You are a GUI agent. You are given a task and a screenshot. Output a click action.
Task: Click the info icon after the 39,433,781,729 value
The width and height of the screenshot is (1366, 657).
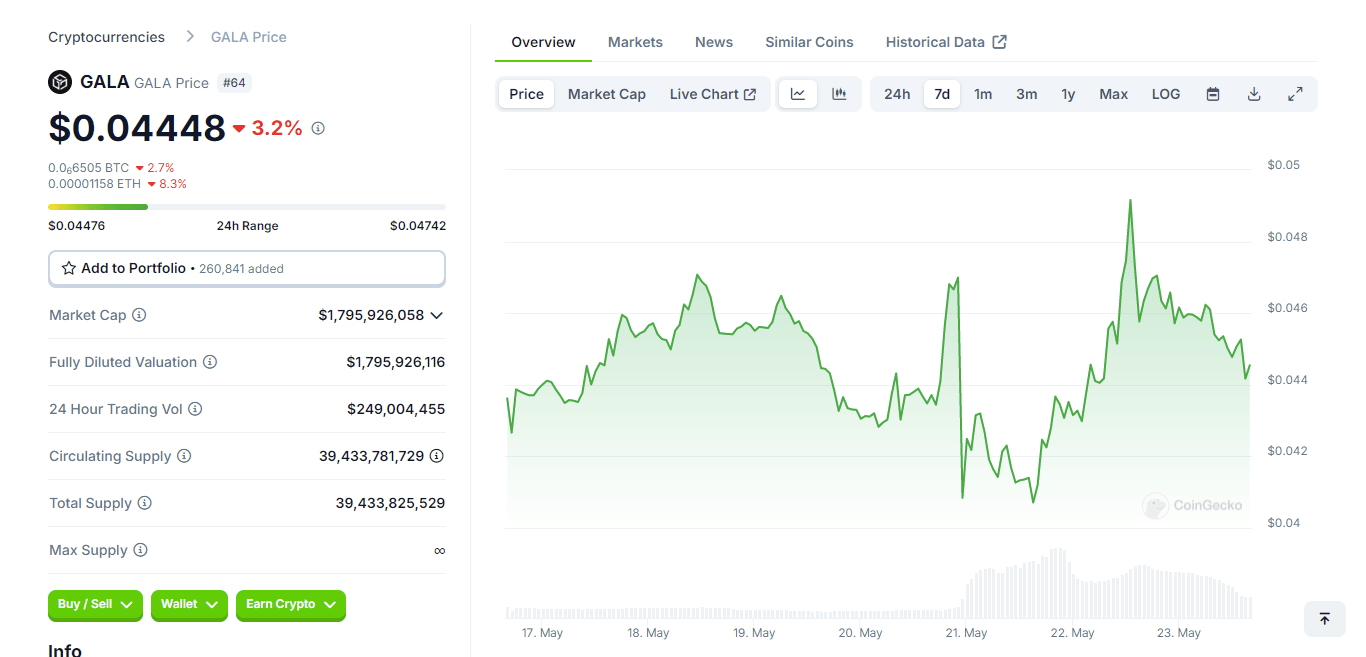tap(437, 456)
